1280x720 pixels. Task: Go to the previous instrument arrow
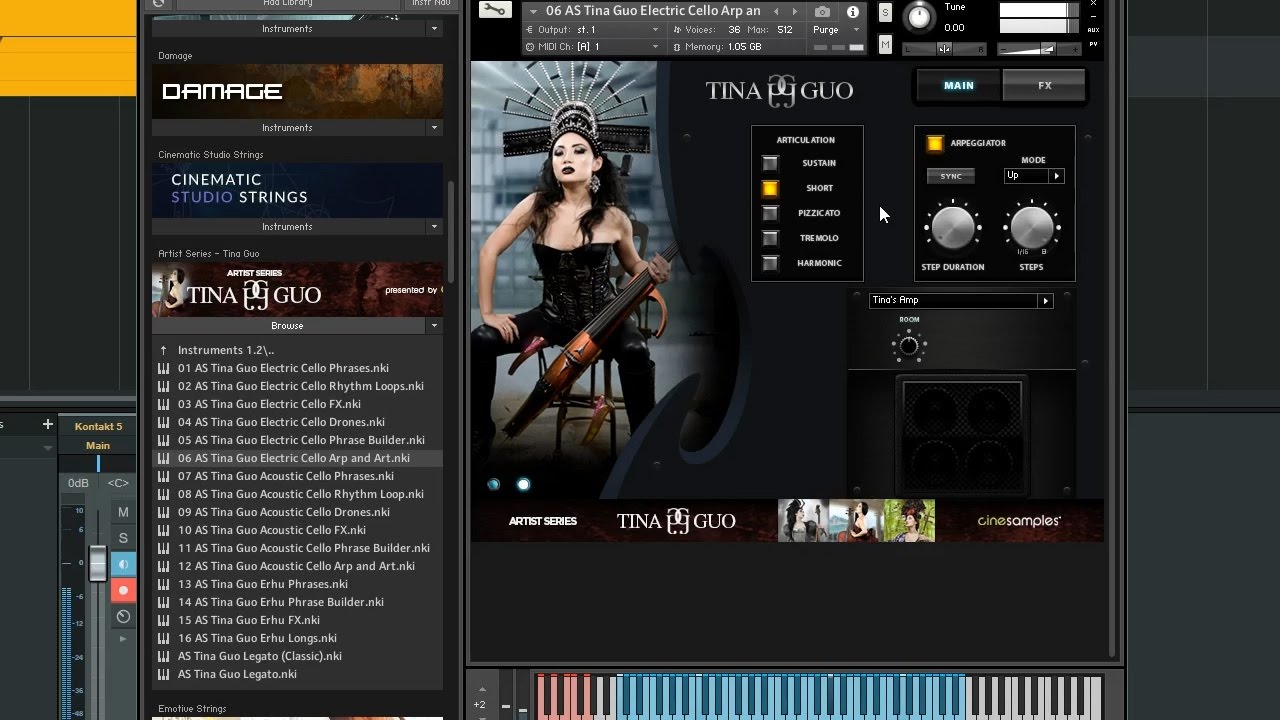tap(776, 12)
